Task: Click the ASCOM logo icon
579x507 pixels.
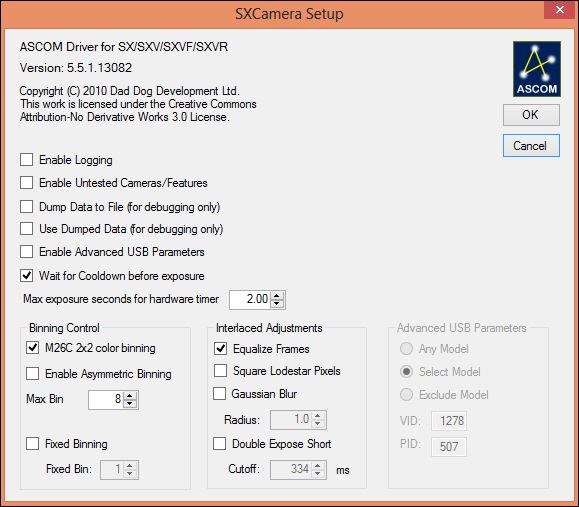Action: coord(537,69)
